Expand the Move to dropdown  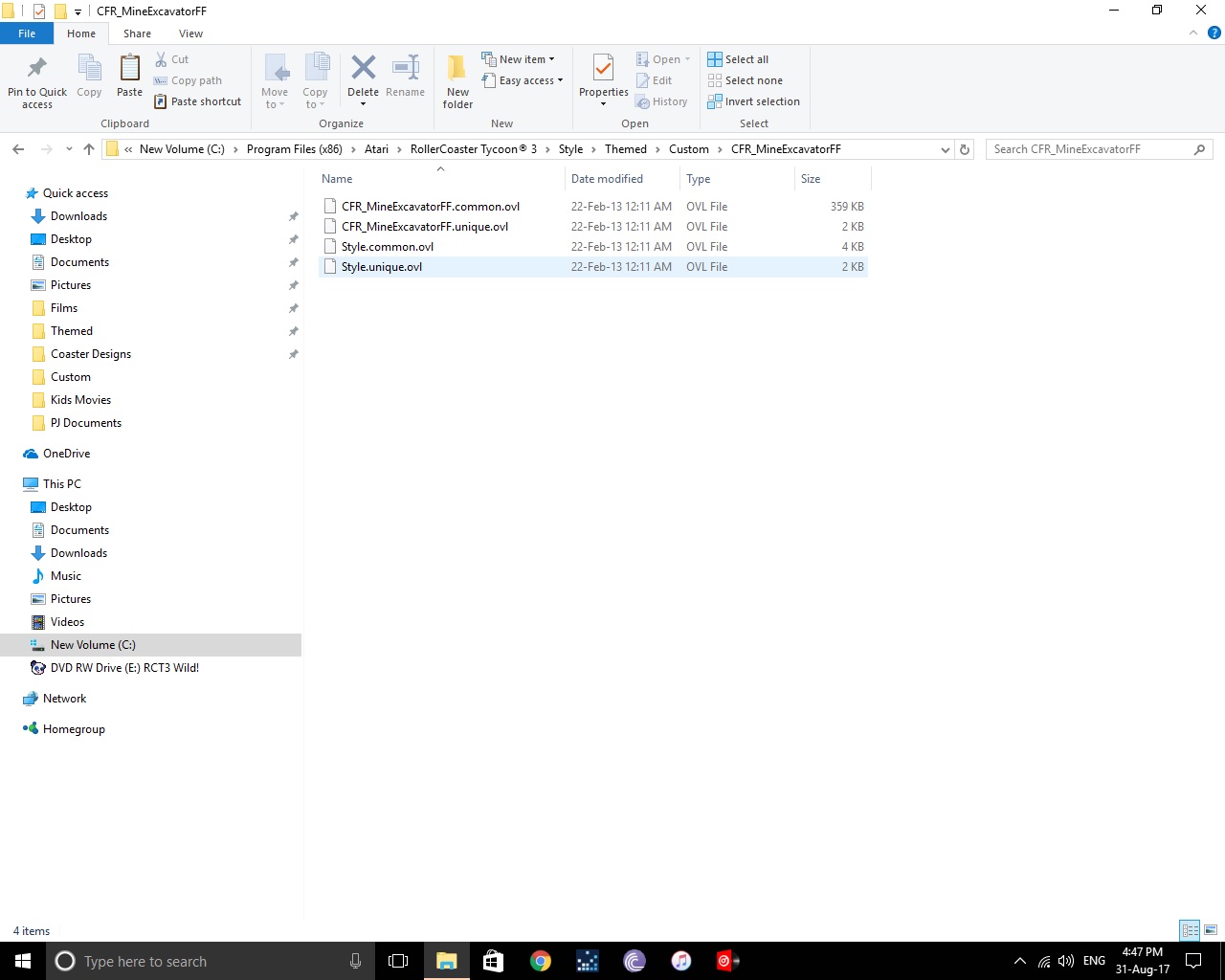point(275,99)
